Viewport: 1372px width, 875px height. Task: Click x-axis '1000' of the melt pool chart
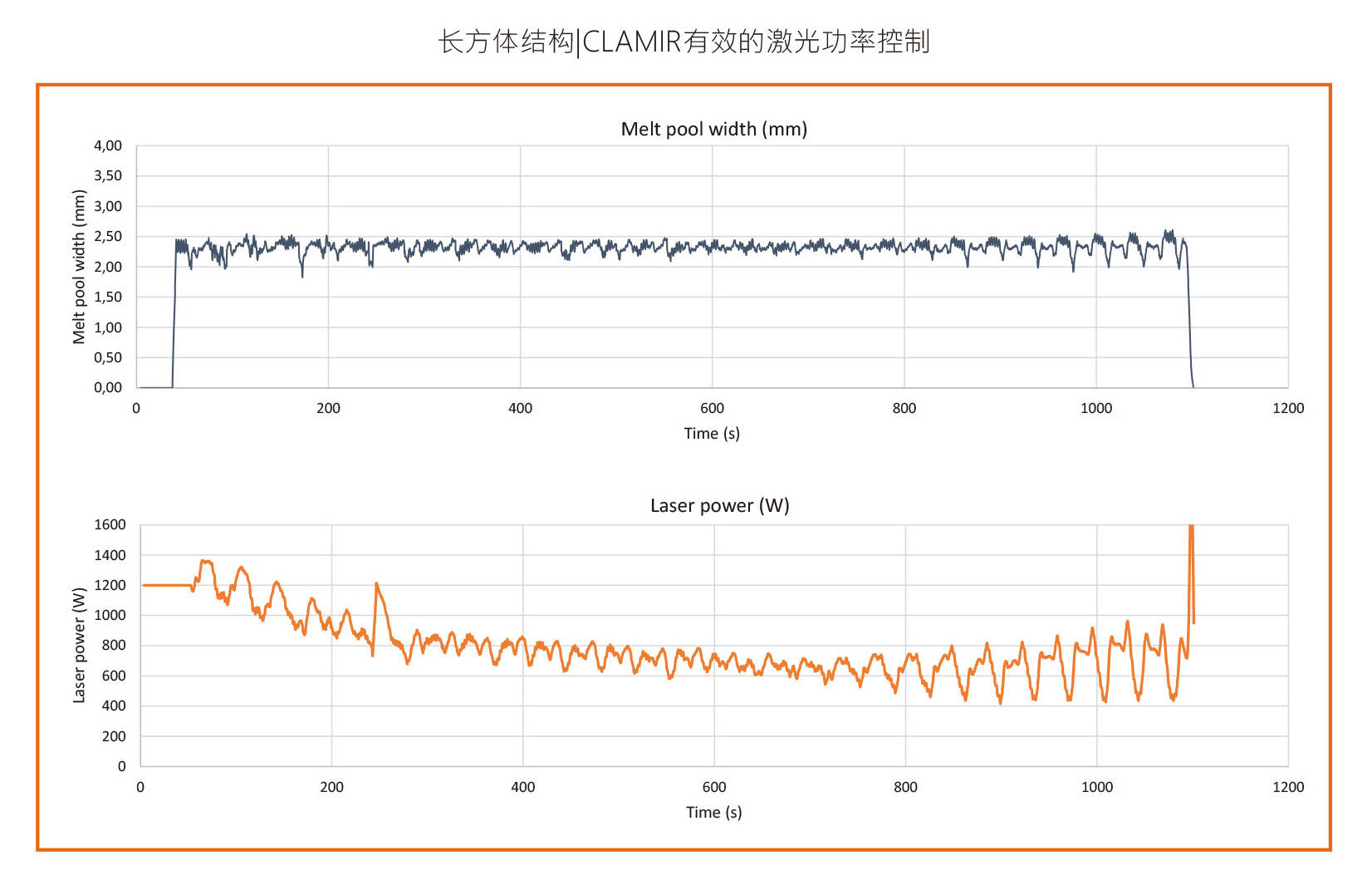point(1096,408)
